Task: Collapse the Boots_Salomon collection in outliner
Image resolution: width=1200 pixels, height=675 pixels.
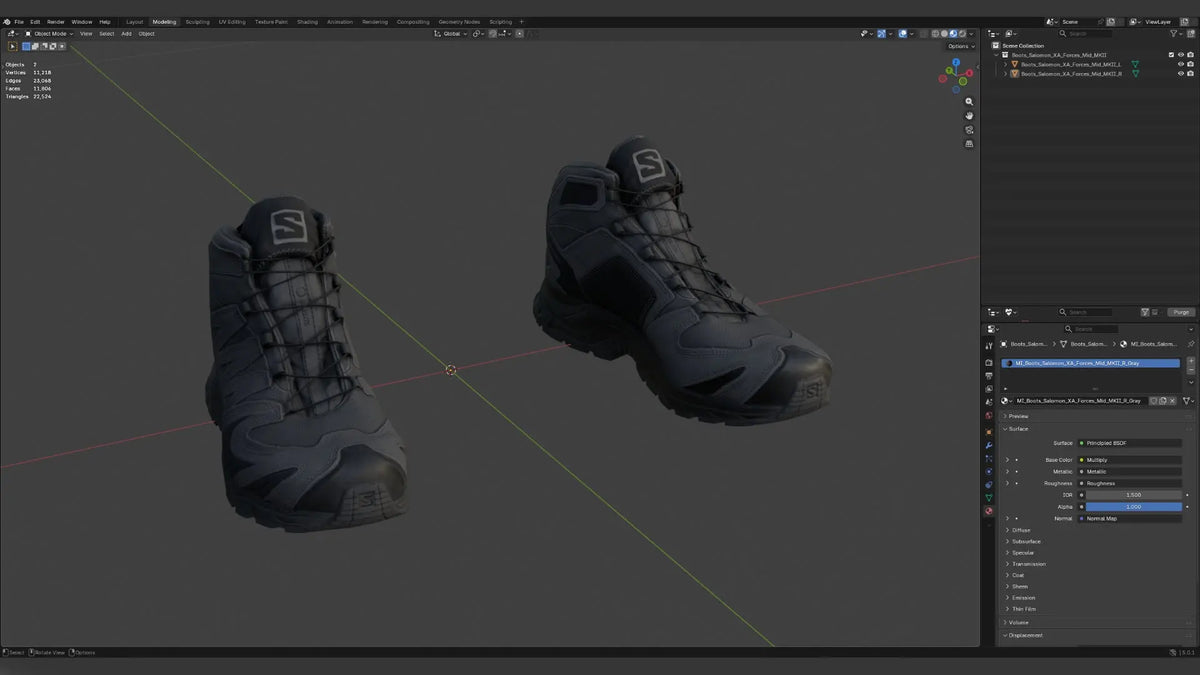Action: (x=997, y=55)
